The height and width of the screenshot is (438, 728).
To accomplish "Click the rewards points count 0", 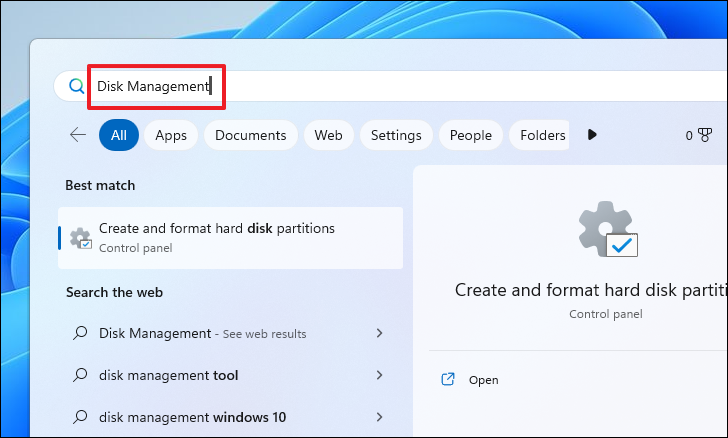I will click(689, 136).
